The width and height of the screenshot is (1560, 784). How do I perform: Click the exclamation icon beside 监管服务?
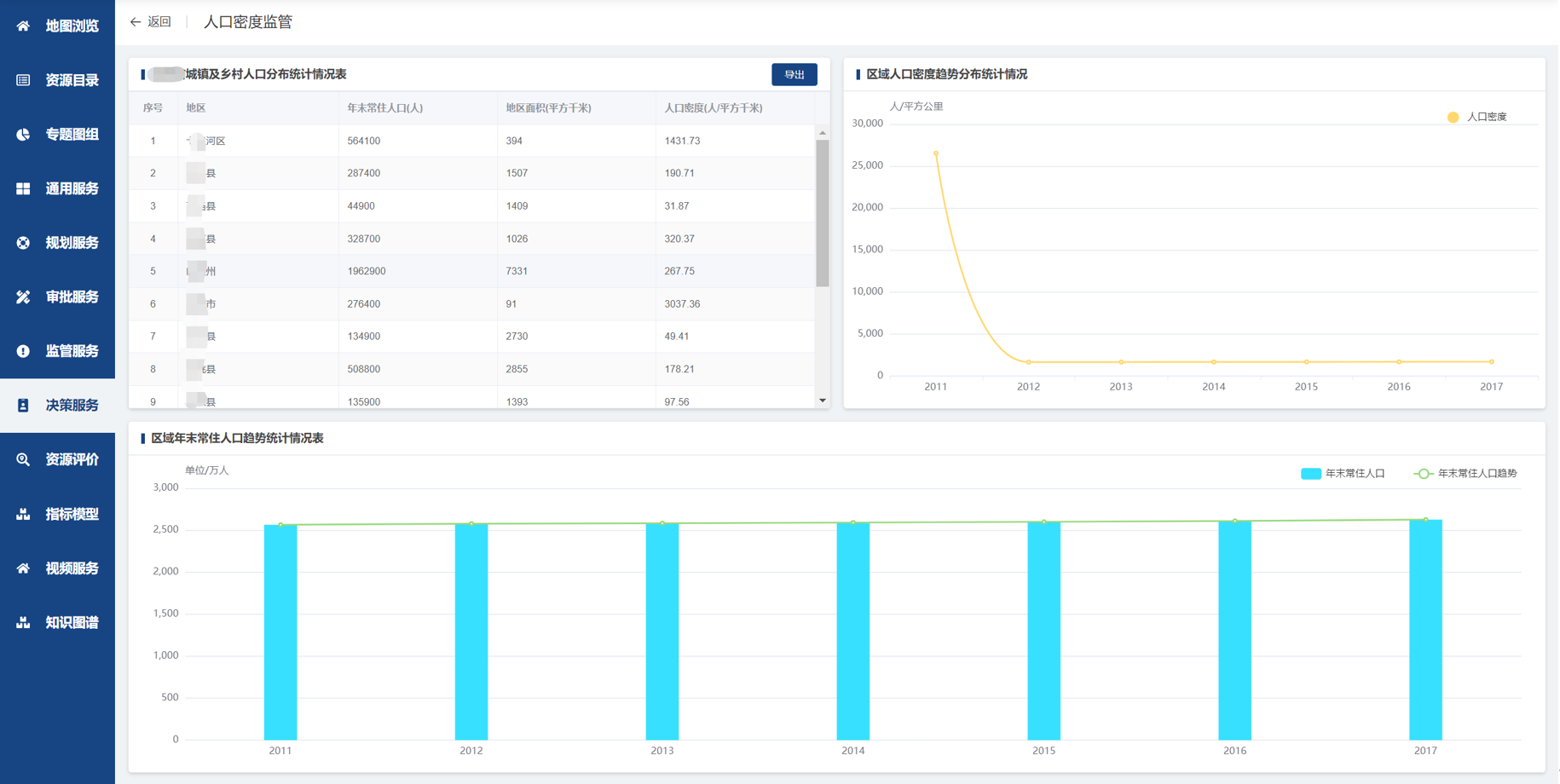(23, 351)
